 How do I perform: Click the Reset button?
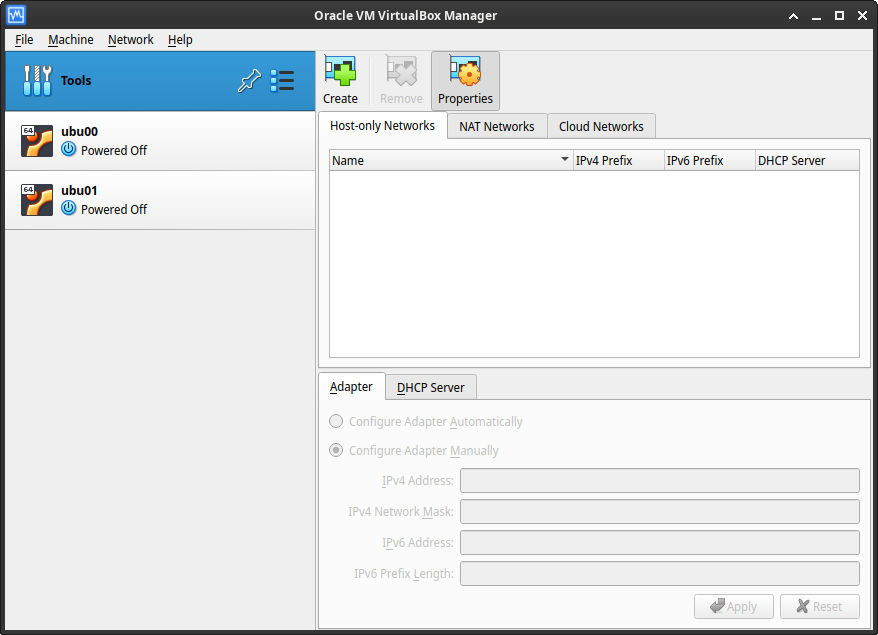coord(819,606)
